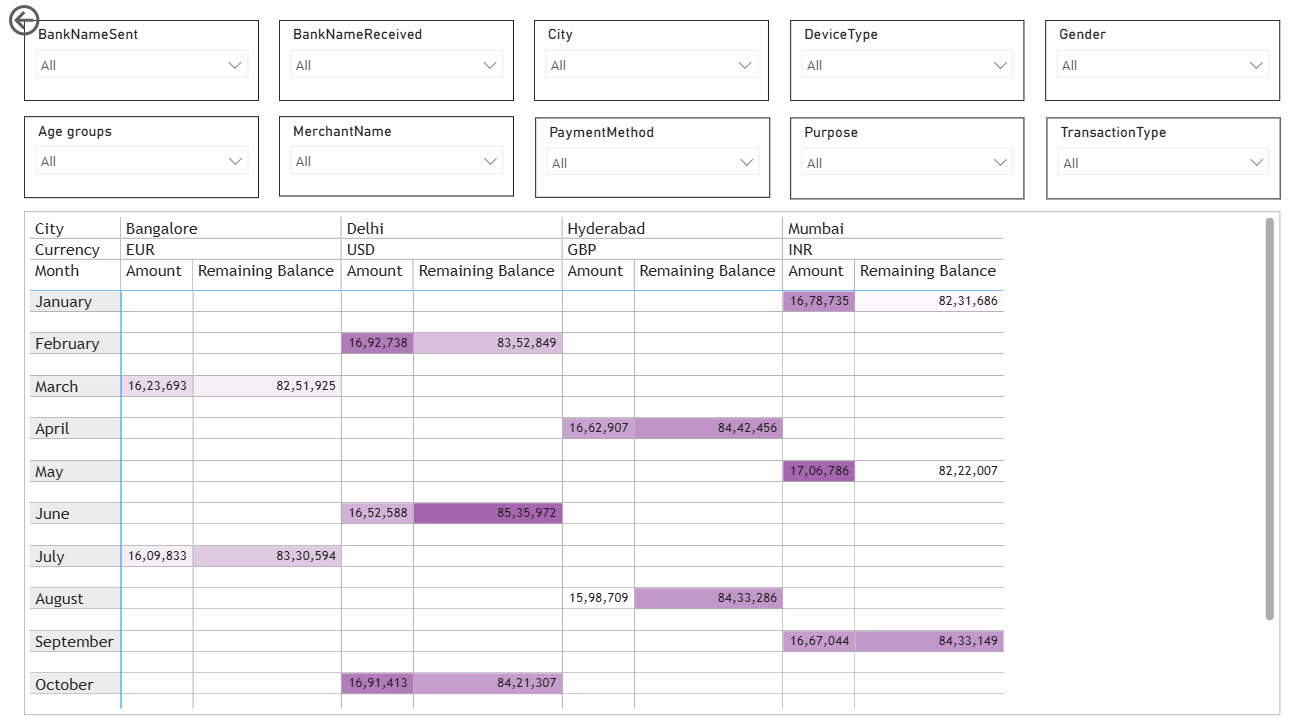This screenshot has width=1296, height=719.
Task: Open the TransactionType slicer dropdown
Action: point(1257,161)
